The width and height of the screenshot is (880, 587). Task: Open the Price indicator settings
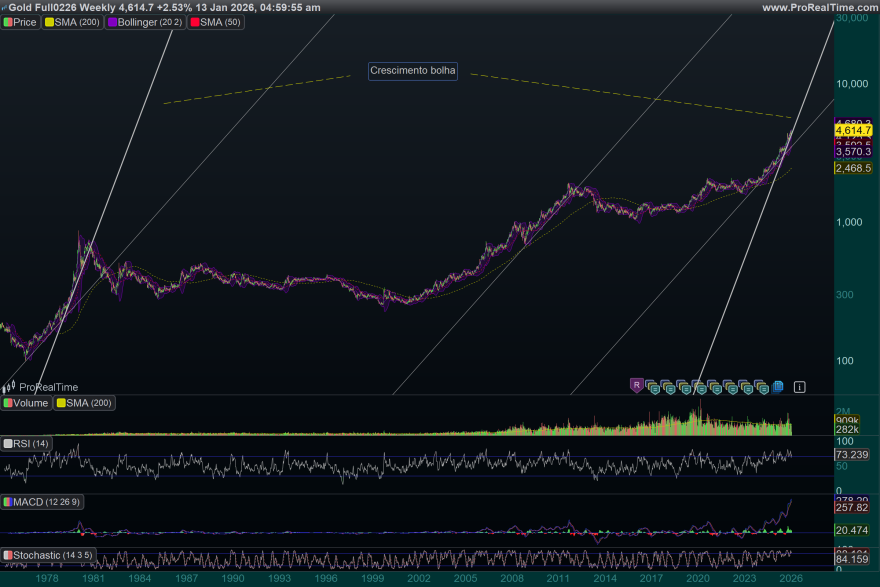(20, 22)
